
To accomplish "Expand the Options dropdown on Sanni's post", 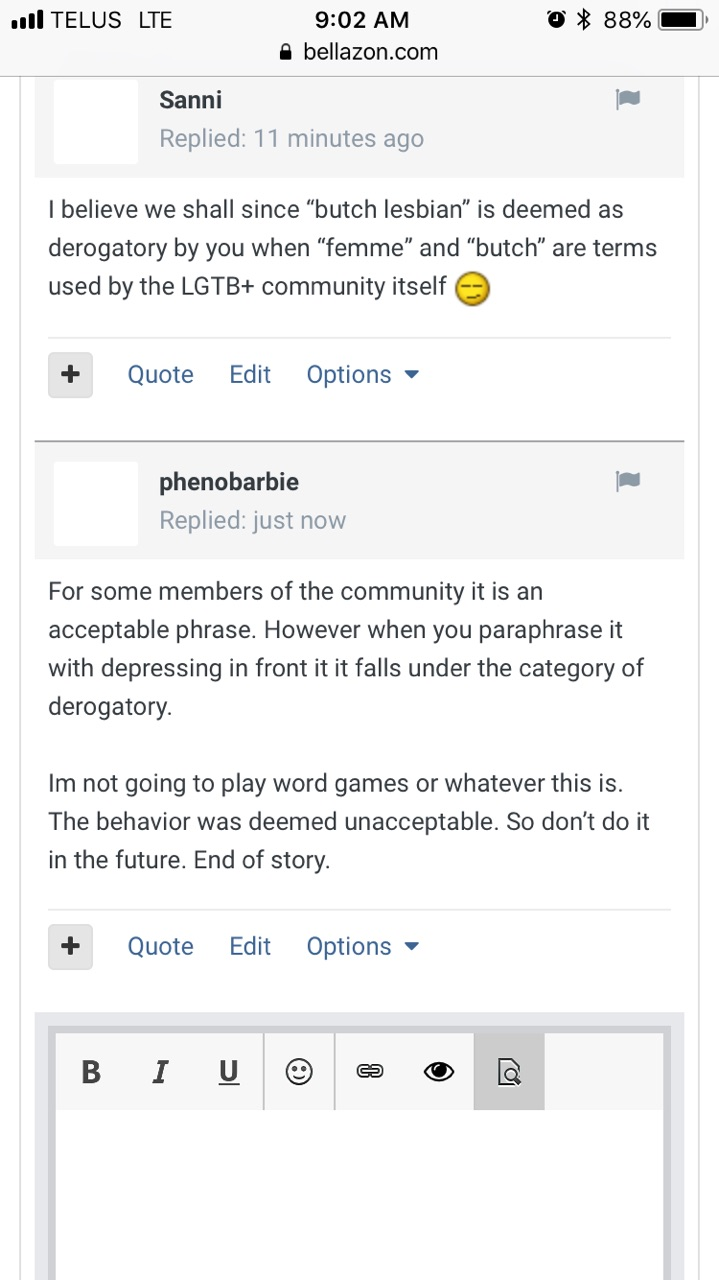I will pos(362,375).
